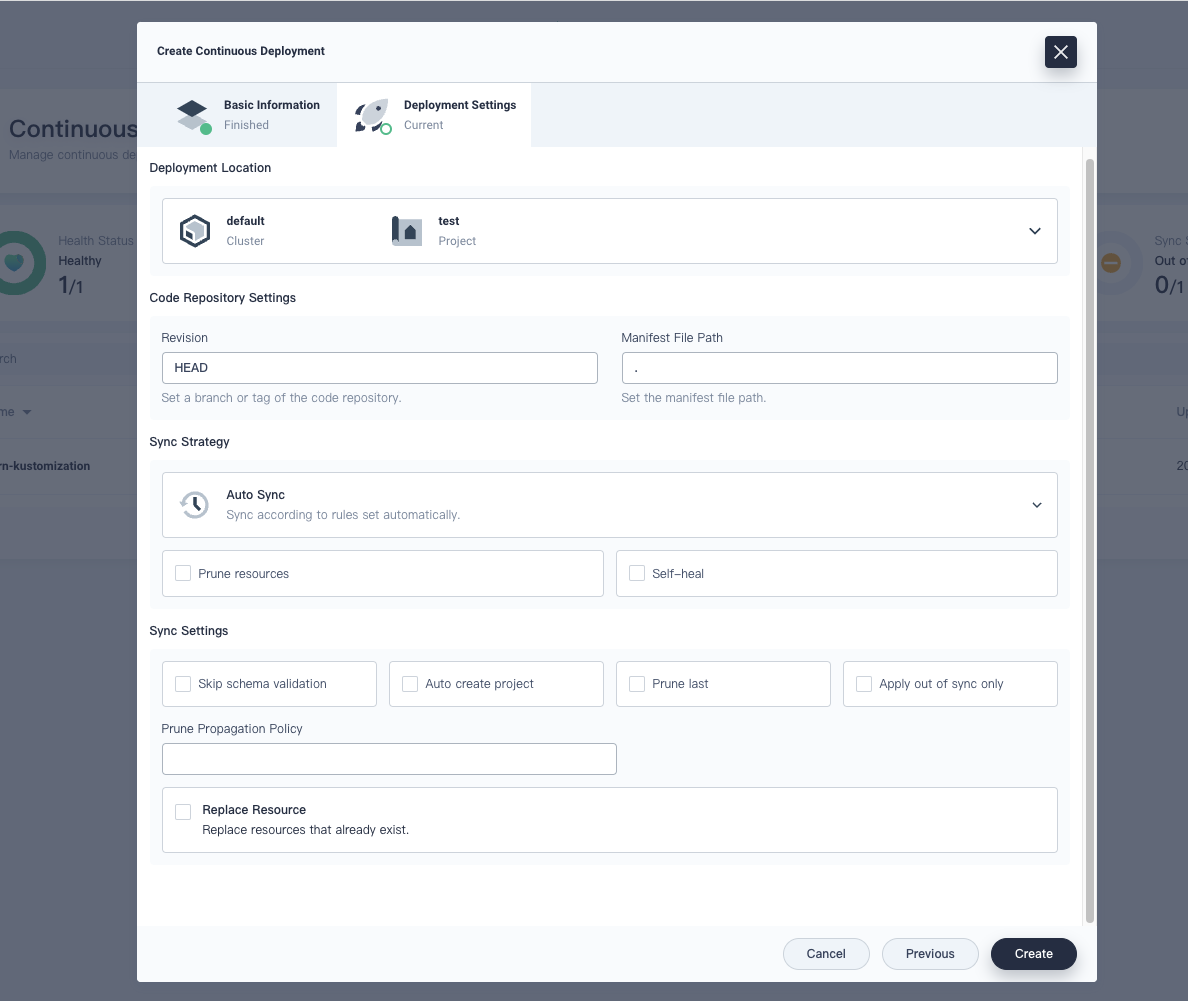Click the Previous button
The image size is (1188, 1001).
pyautogui.click(x=930, y=953)
